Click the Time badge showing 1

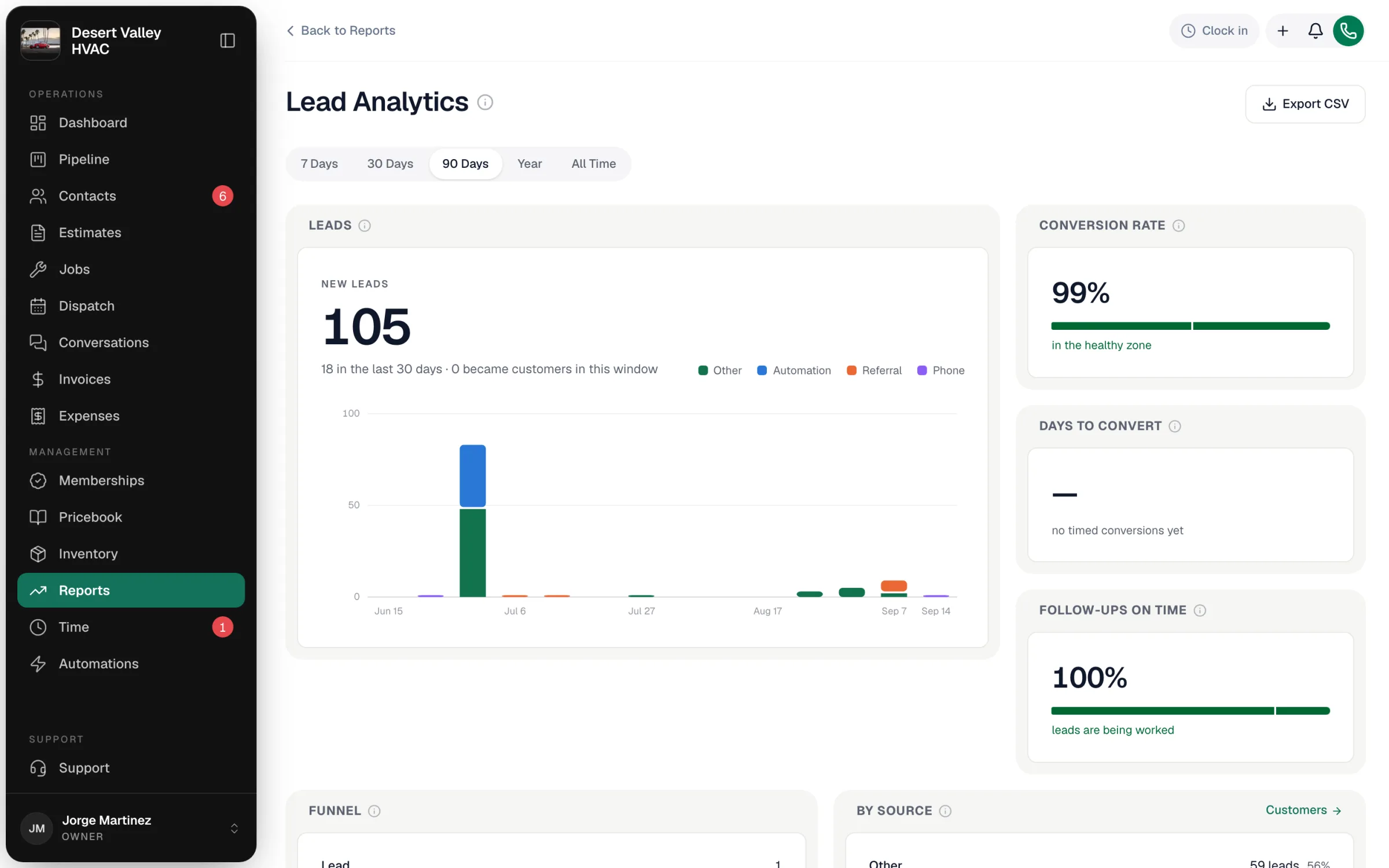point(223,627)
